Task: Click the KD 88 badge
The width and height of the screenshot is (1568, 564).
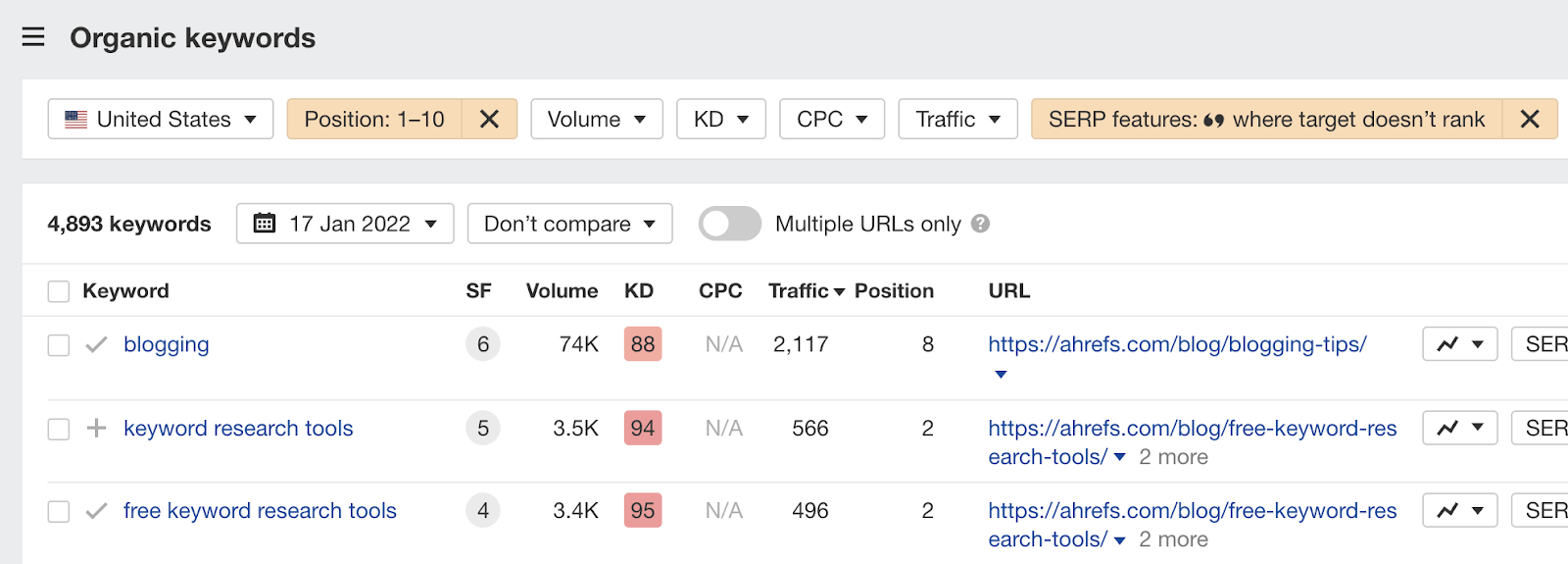Action: (x=643, y=344)
